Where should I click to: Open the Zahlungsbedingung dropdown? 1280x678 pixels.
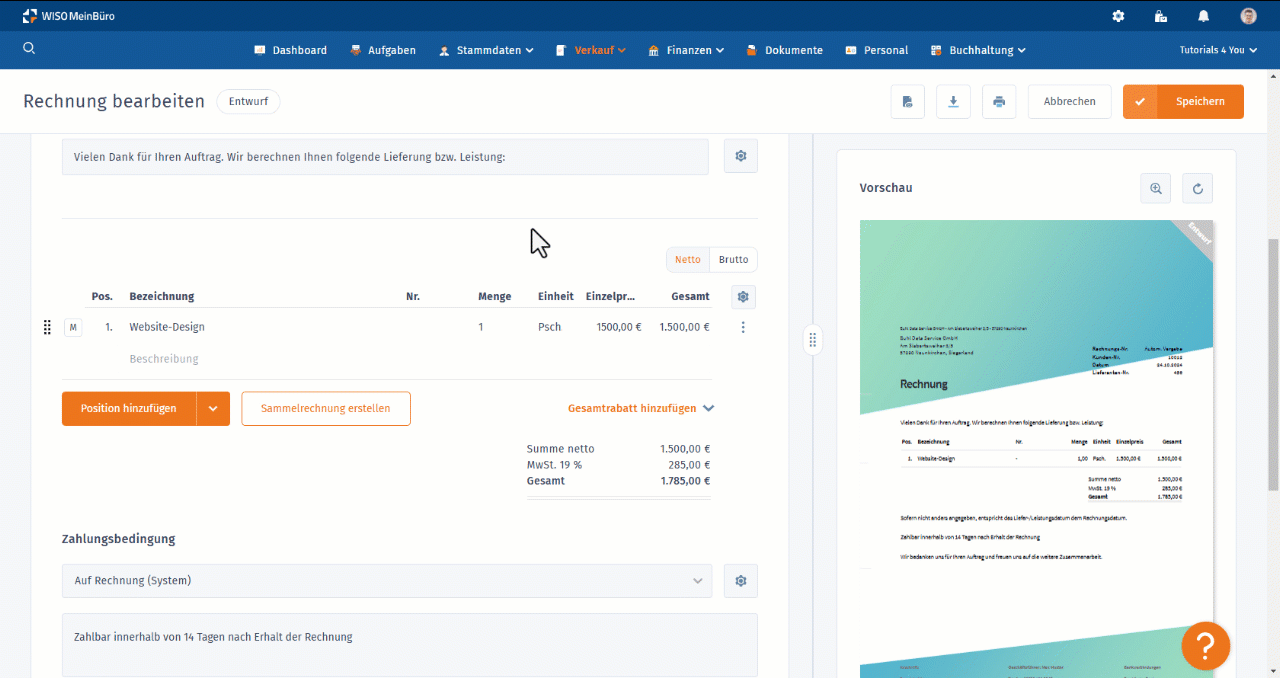(387, 581)
